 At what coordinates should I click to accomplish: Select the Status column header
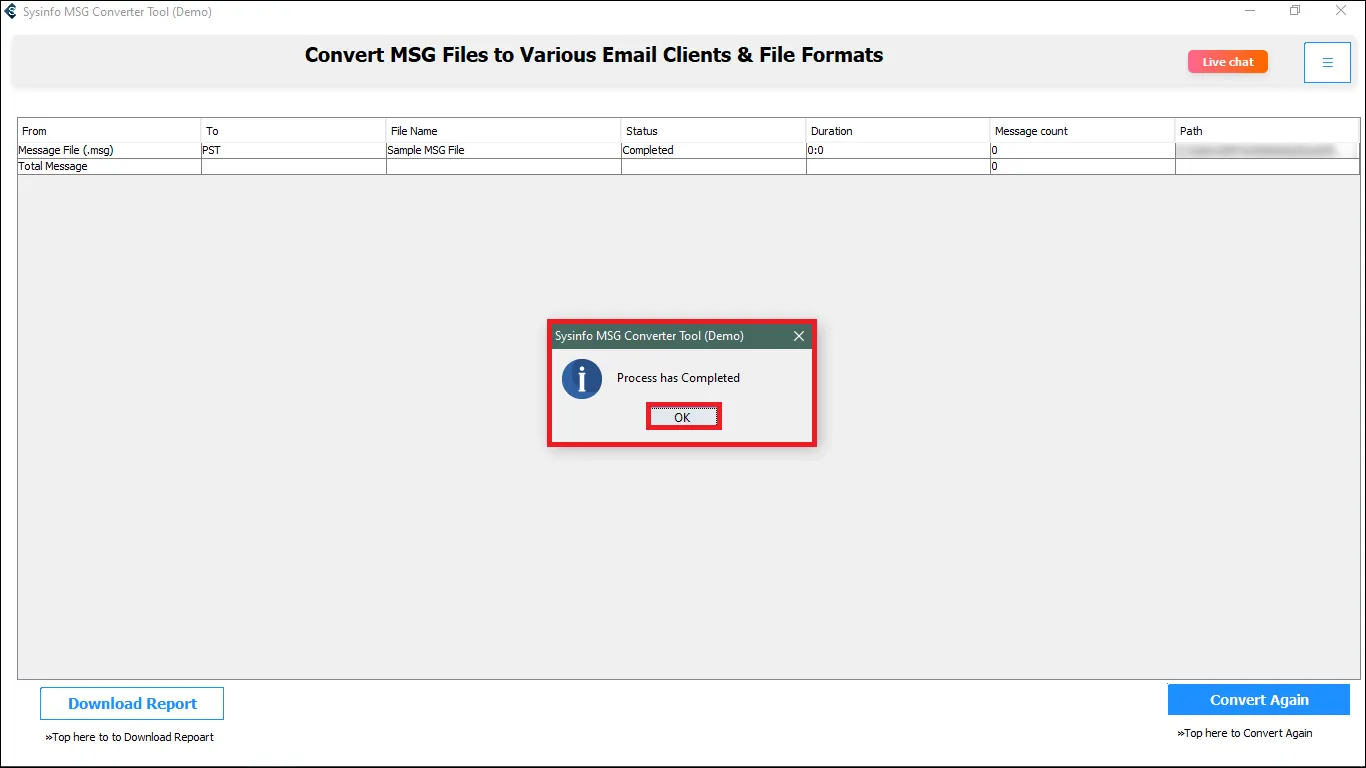coord(714,131)
